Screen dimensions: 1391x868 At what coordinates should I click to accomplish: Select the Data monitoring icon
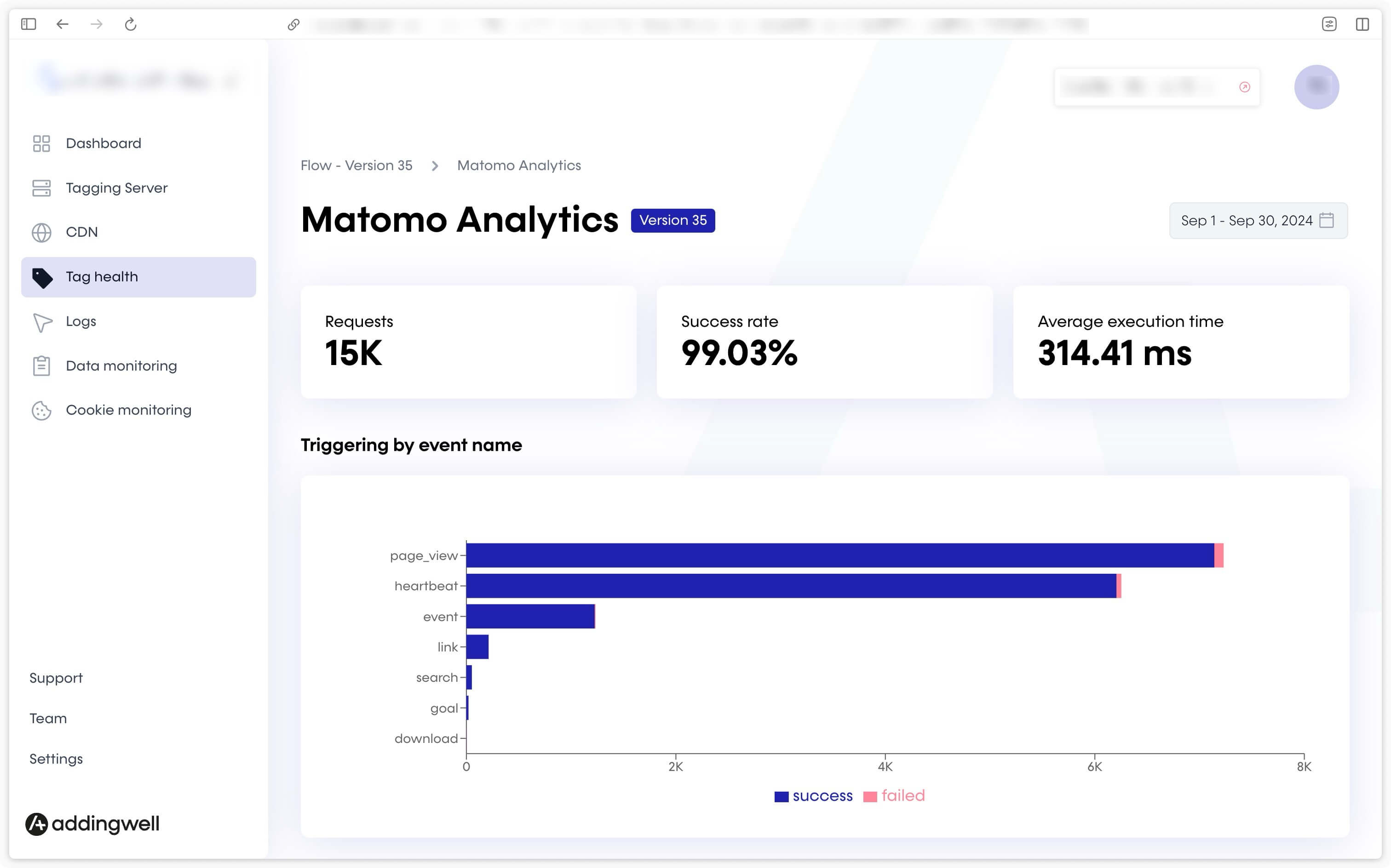tap(40, 366)
